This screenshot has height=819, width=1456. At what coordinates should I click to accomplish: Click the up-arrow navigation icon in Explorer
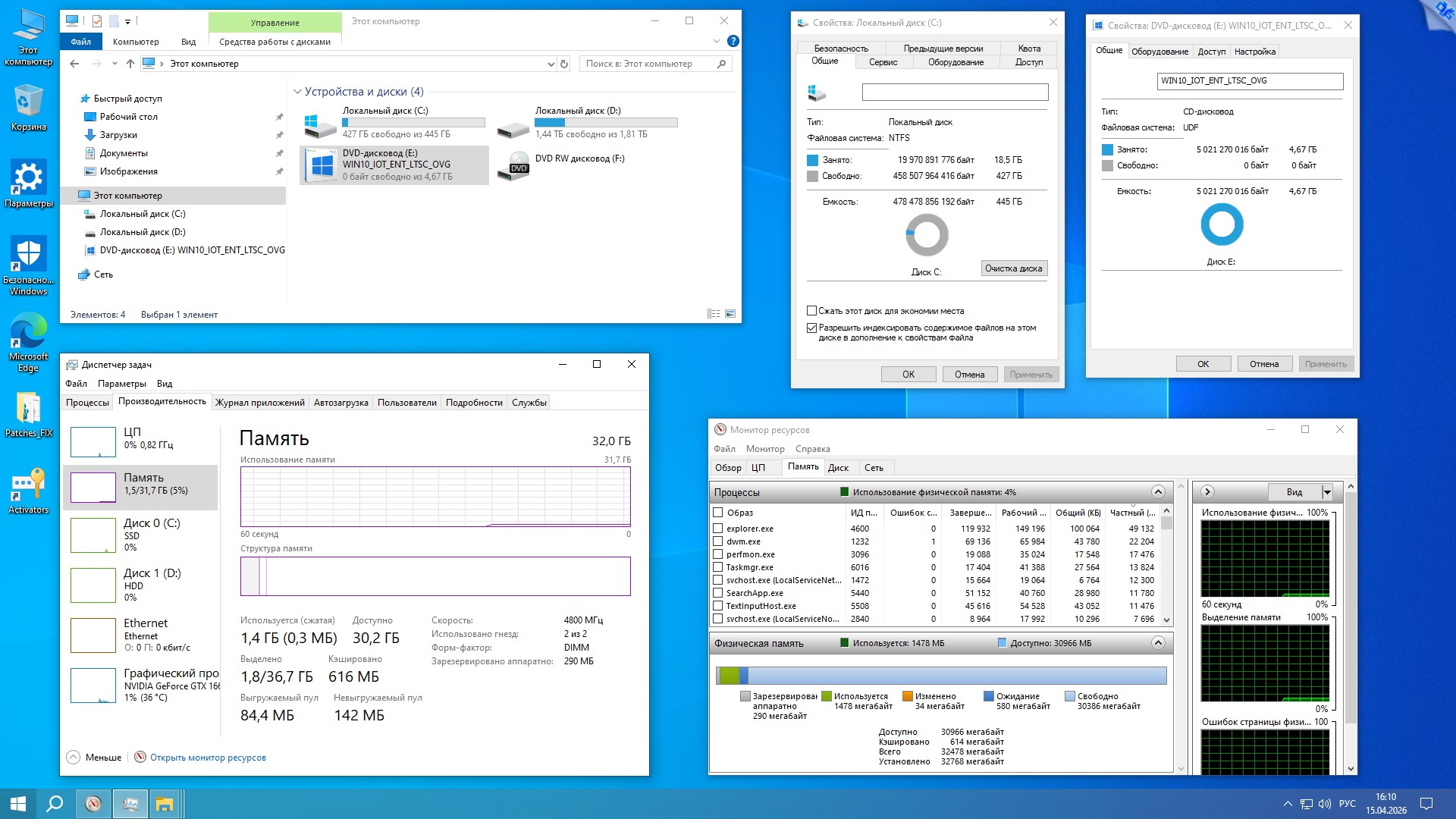click(130, 64)
